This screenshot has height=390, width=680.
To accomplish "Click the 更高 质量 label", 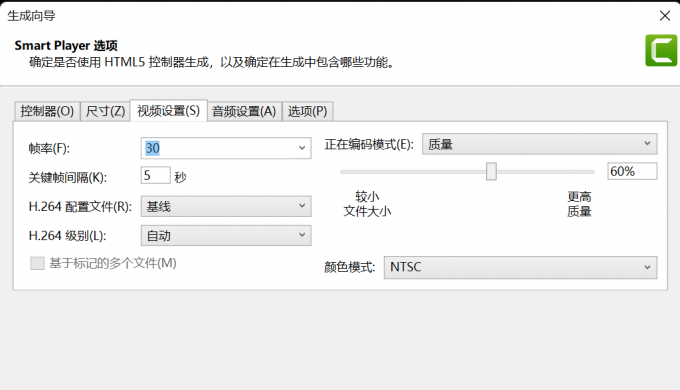I will pos(579,204).
